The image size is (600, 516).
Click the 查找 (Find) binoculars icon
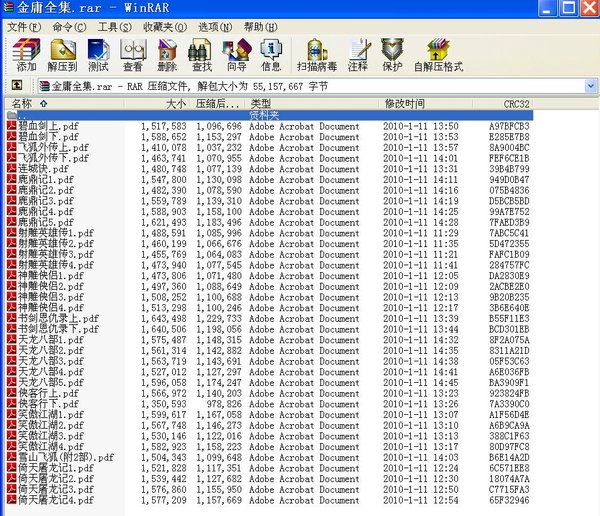pyautogui.click(x=201, y=55)
